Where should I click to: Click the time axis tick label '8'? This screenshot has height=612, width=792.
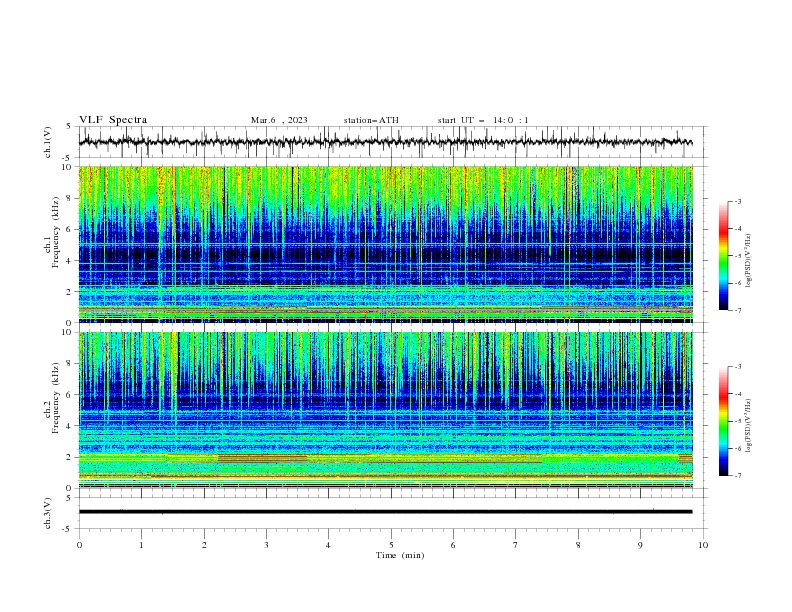(578, 545)
